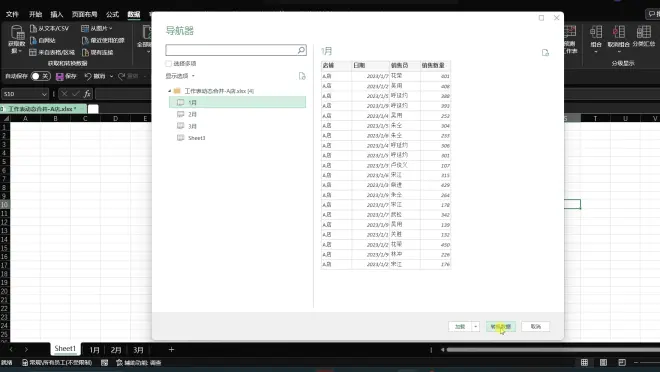
Task: Click the preview refresh icon above the table
Action: pyautogui.click(x=545, y=53)
